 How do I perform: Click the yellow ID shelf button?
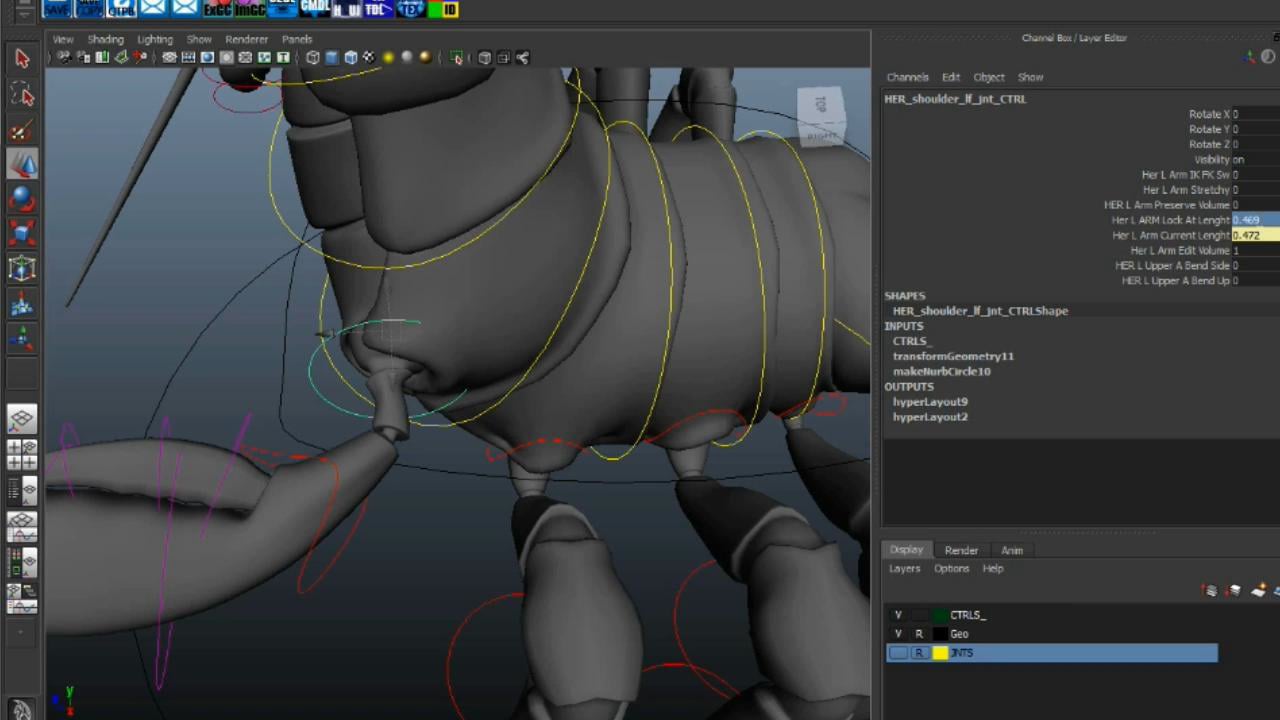point(448,9)
